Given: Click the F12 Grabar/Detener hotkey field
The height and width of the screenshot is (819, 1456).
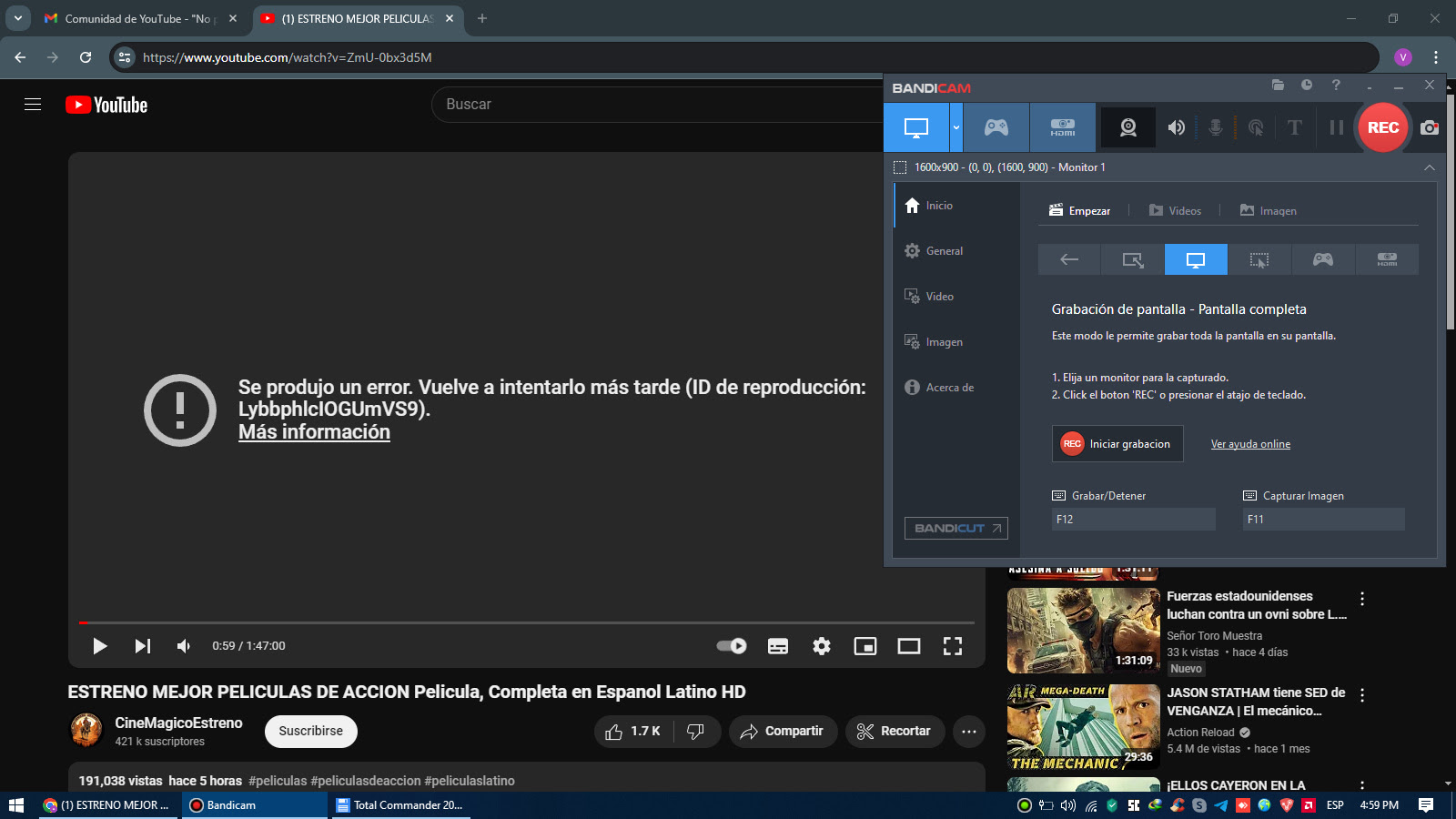Looking at the screenshot, I should point(1132,519).
